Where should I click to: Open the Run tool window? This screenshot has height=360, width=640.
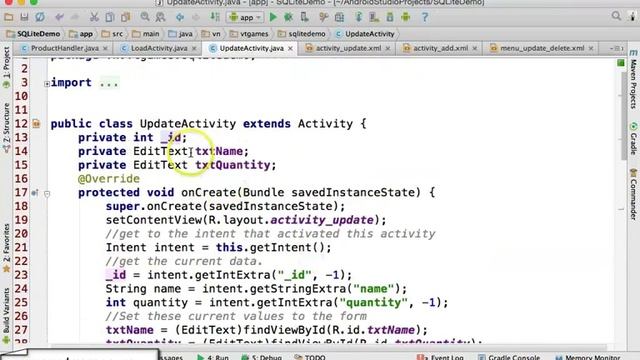(x=213, y=358)
